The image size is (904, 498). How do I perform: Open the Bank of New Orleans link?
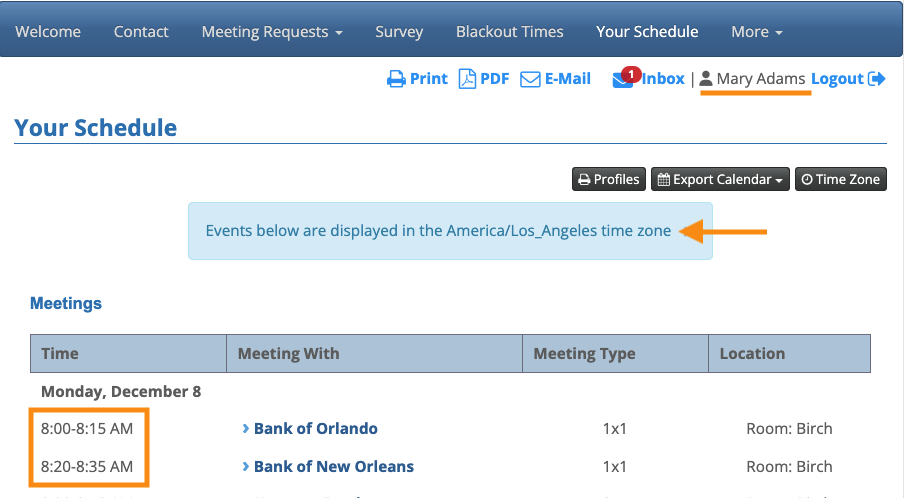coord(334,467)
